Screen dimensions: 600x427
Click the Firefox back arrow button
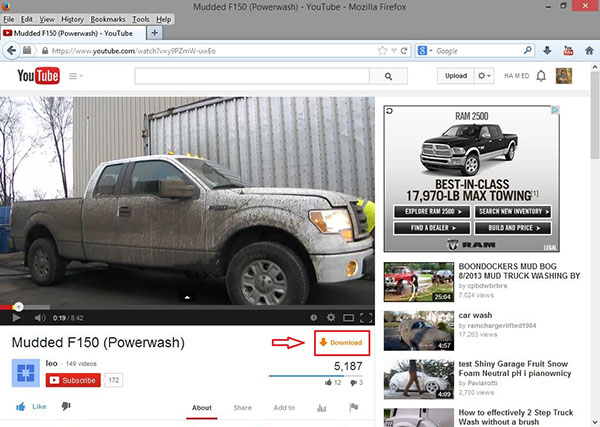tap(11, 51)
